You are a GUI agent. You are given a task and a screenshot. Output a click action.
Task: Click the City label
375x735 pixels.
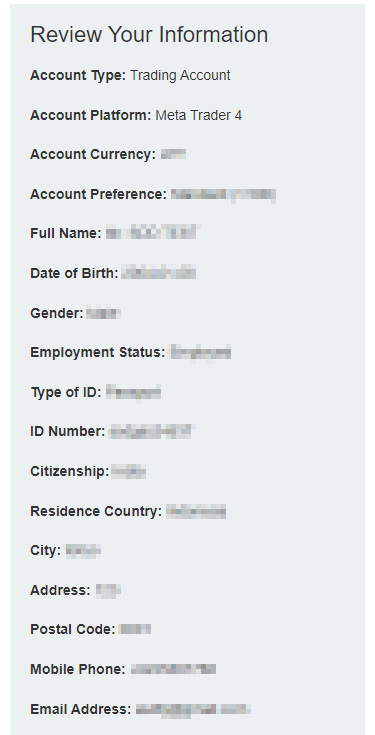pos(45,551)
